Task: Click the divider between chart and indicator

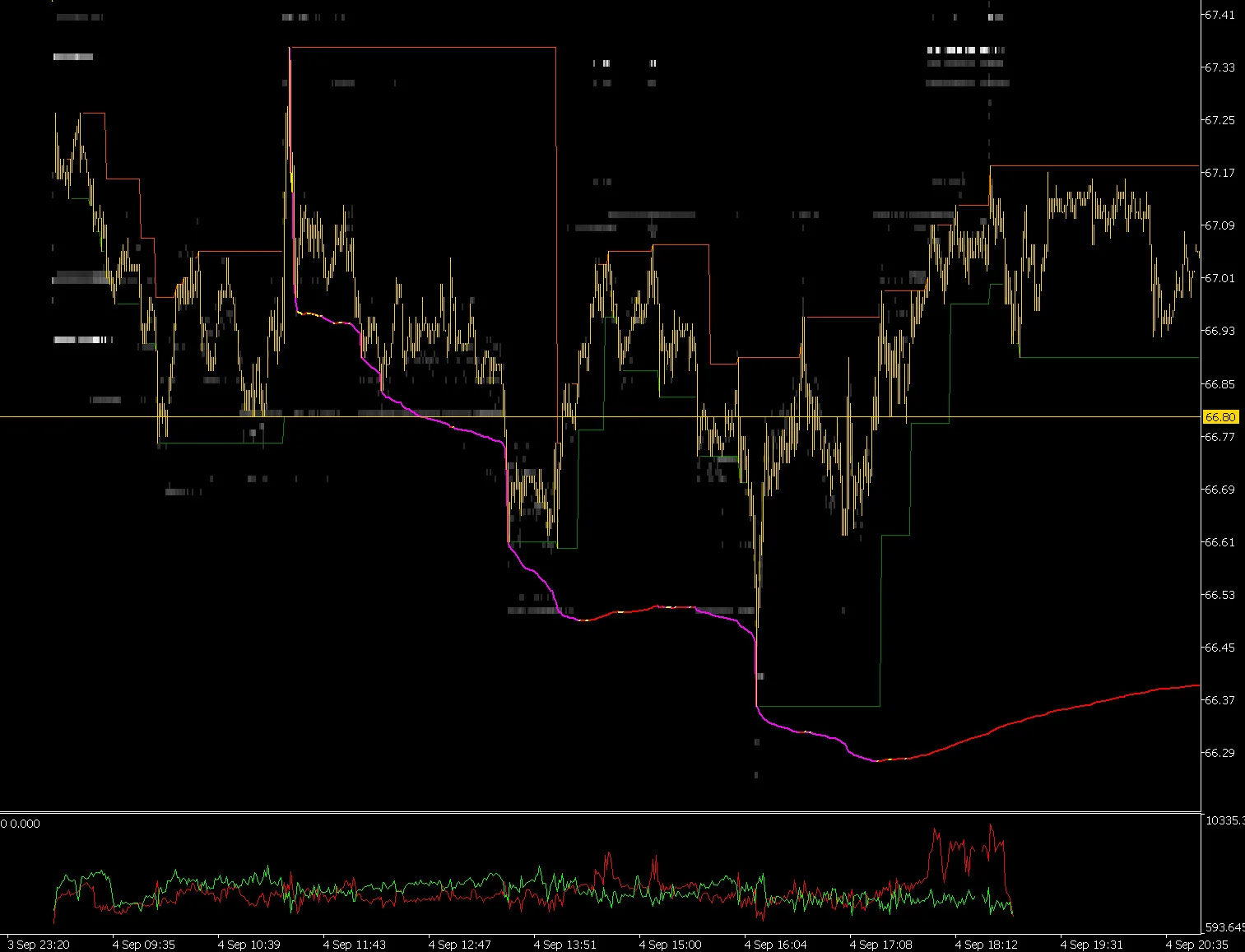Action: pos(601,812)
